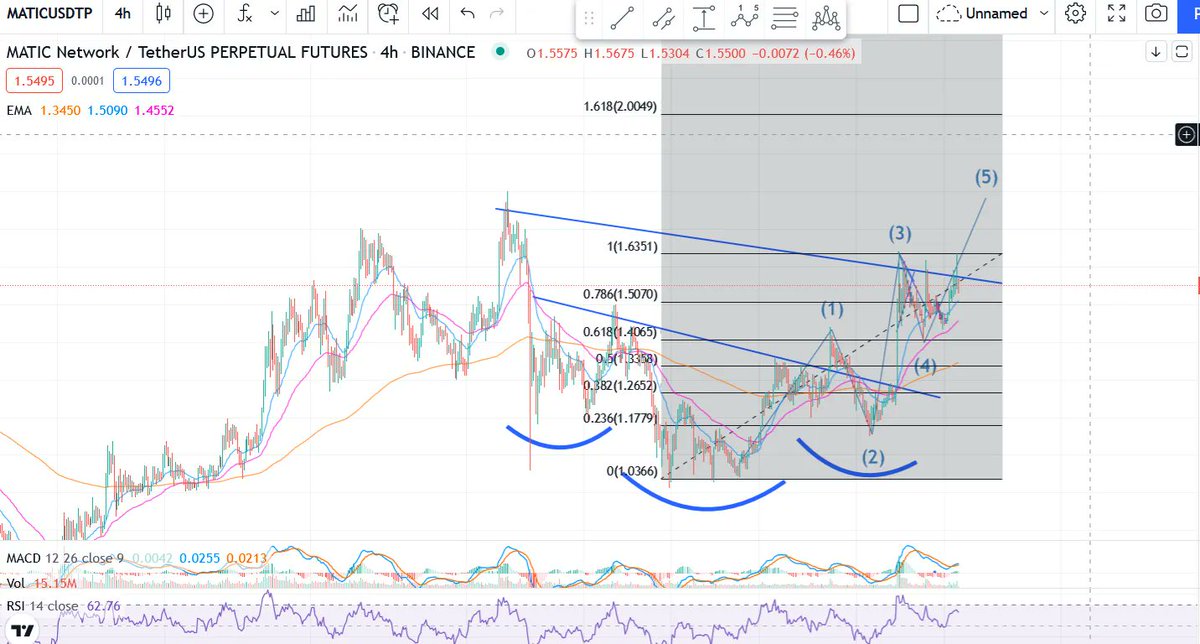This screenshot has width=1200, height=644.
Task: Click the EMA indicator legend label
Action: pos(19,112)
